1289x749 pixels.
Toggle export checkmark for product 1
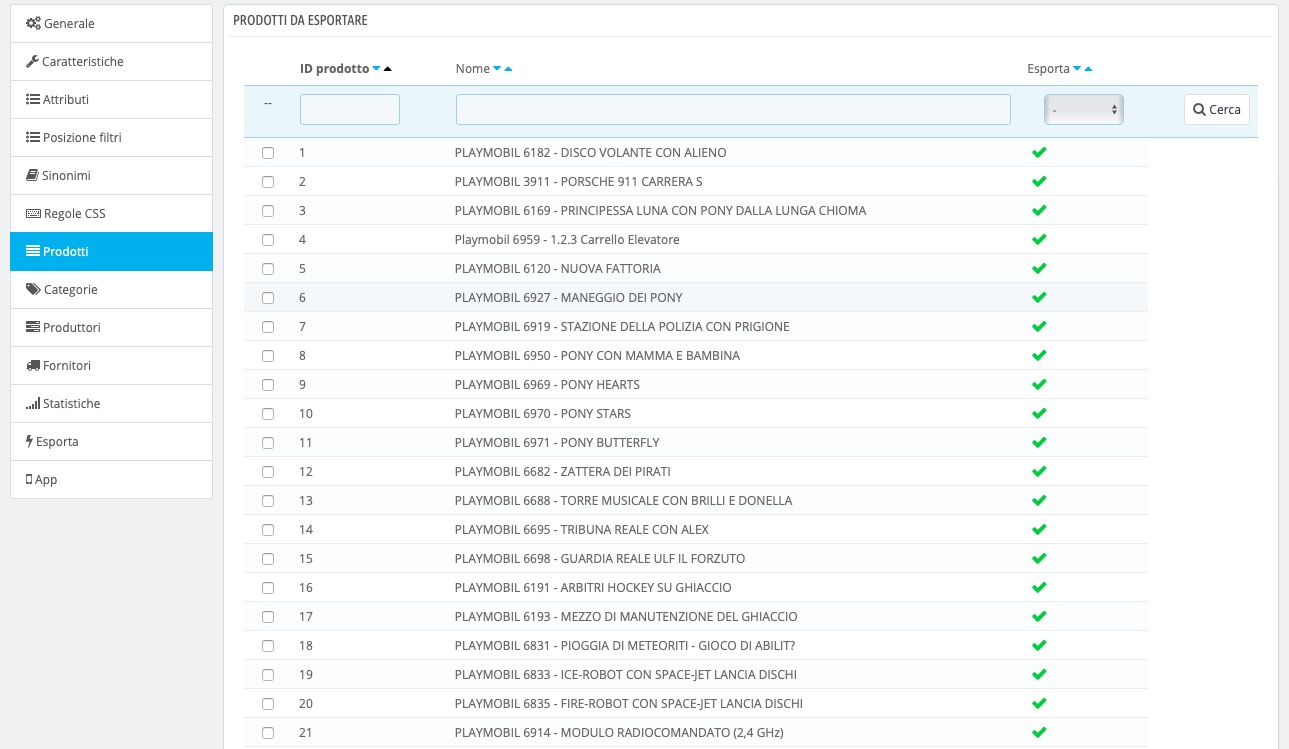coord(1039,153)
